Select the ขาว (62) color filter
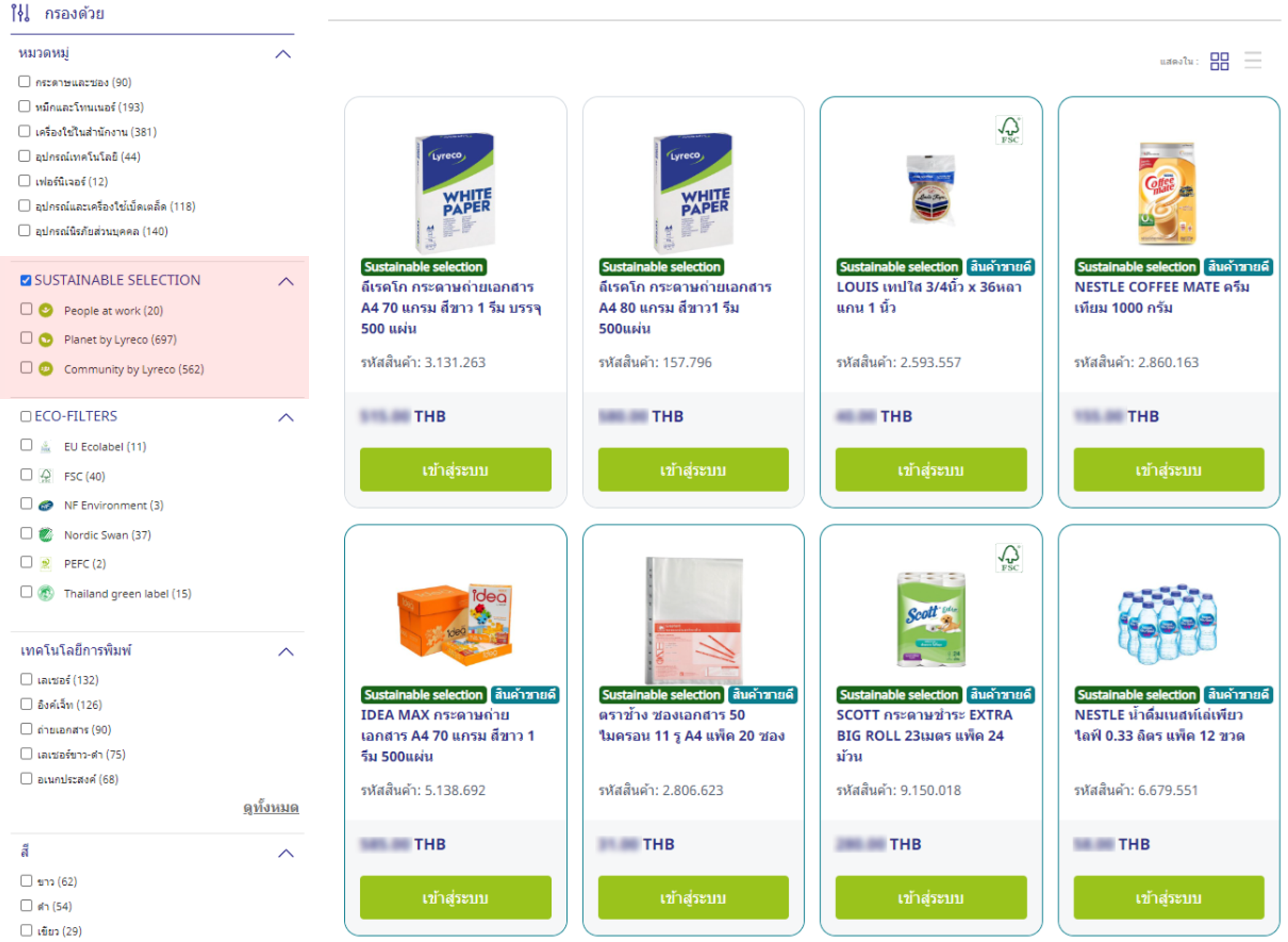The width and height of the screenshot is (1288, 942). tap(26, 880)
